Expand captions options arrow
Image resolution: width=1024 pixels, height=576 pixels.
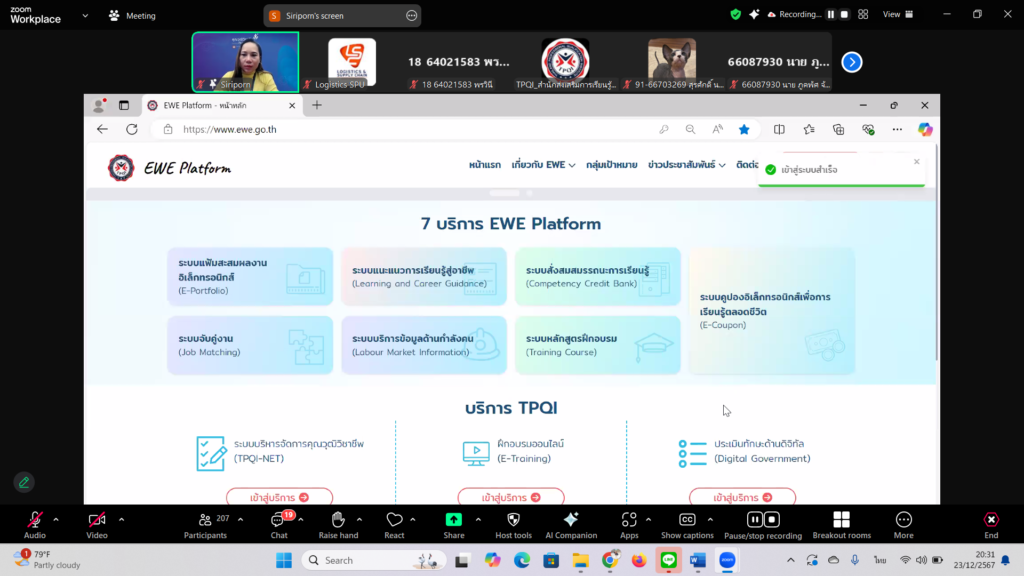(x=710, y=520)
